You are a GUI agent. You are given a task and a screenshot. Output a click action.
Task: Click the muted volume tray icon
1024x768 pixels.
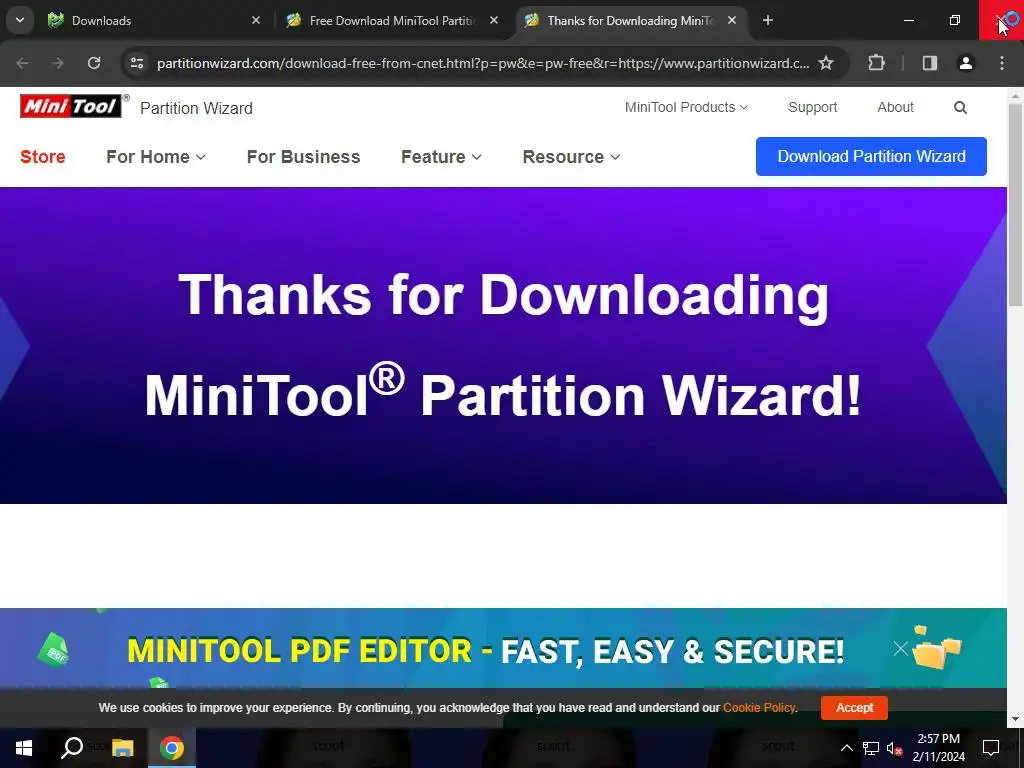tap(894, 748)
